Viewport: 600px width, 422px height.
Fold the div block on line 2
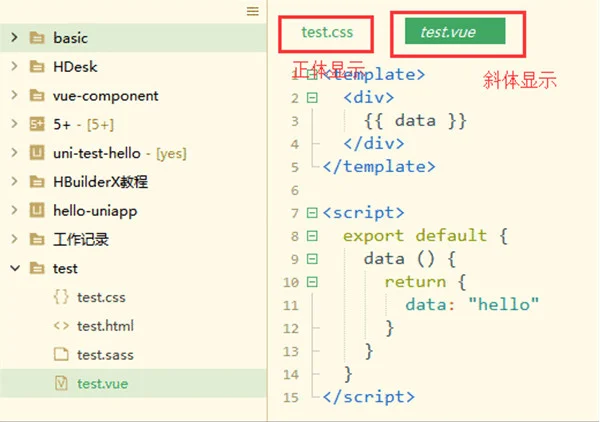tap(312, 98)
